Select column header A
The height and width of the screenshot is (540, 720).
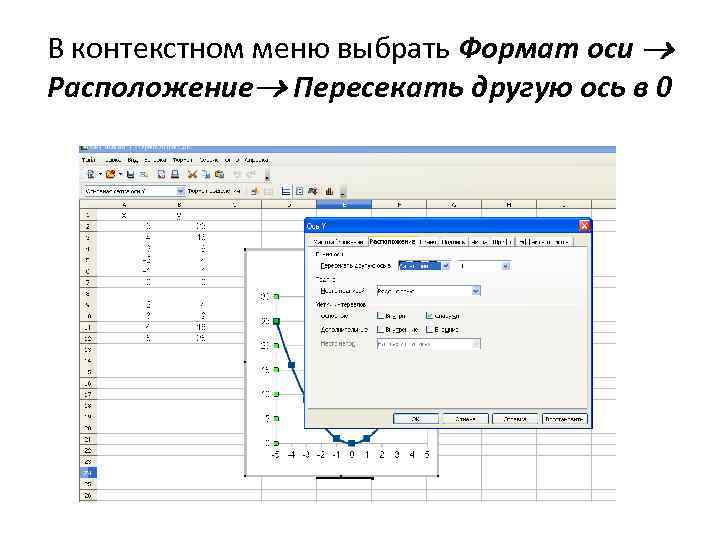point(124,204)
